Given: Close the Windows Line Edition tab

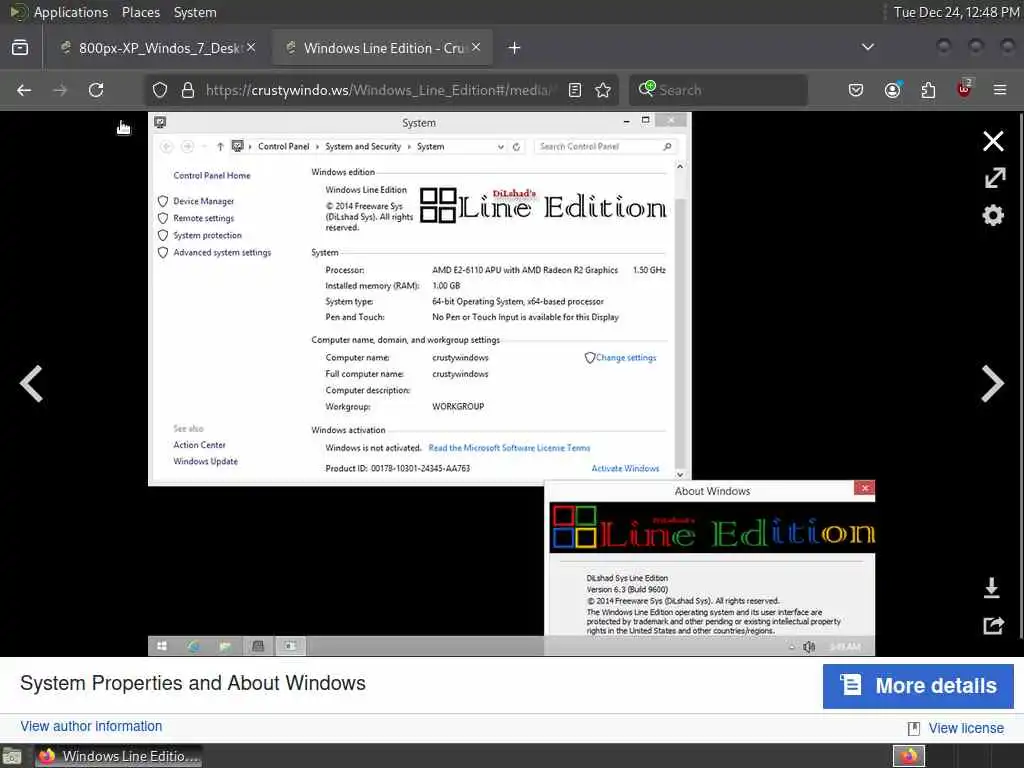Looking at the screenshot, I should pos(476,47).
